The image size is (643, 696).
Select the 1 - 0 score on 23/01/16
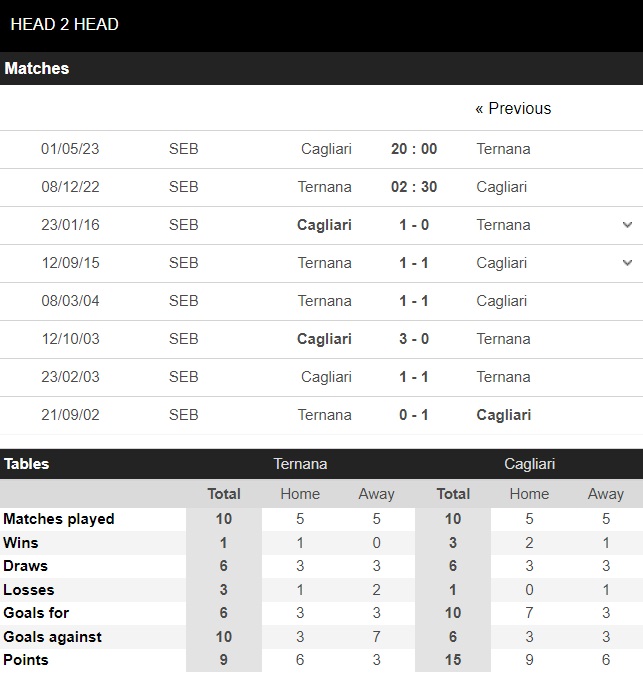[414, 225]
